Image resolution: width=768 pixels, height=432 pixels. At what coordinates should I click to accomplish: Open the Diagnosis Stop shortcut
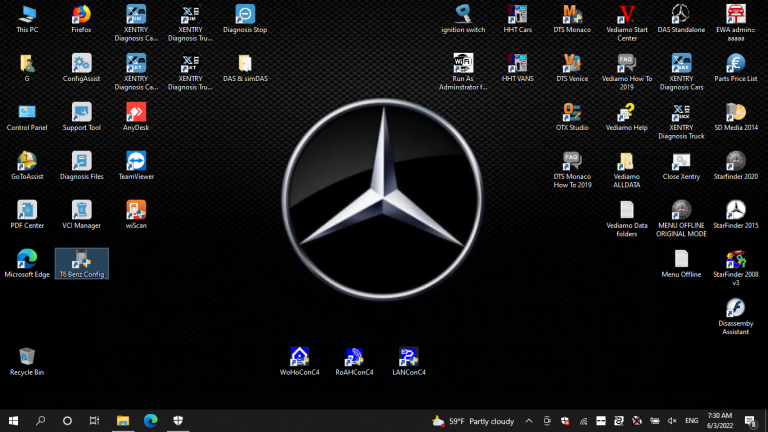point(245,19)
